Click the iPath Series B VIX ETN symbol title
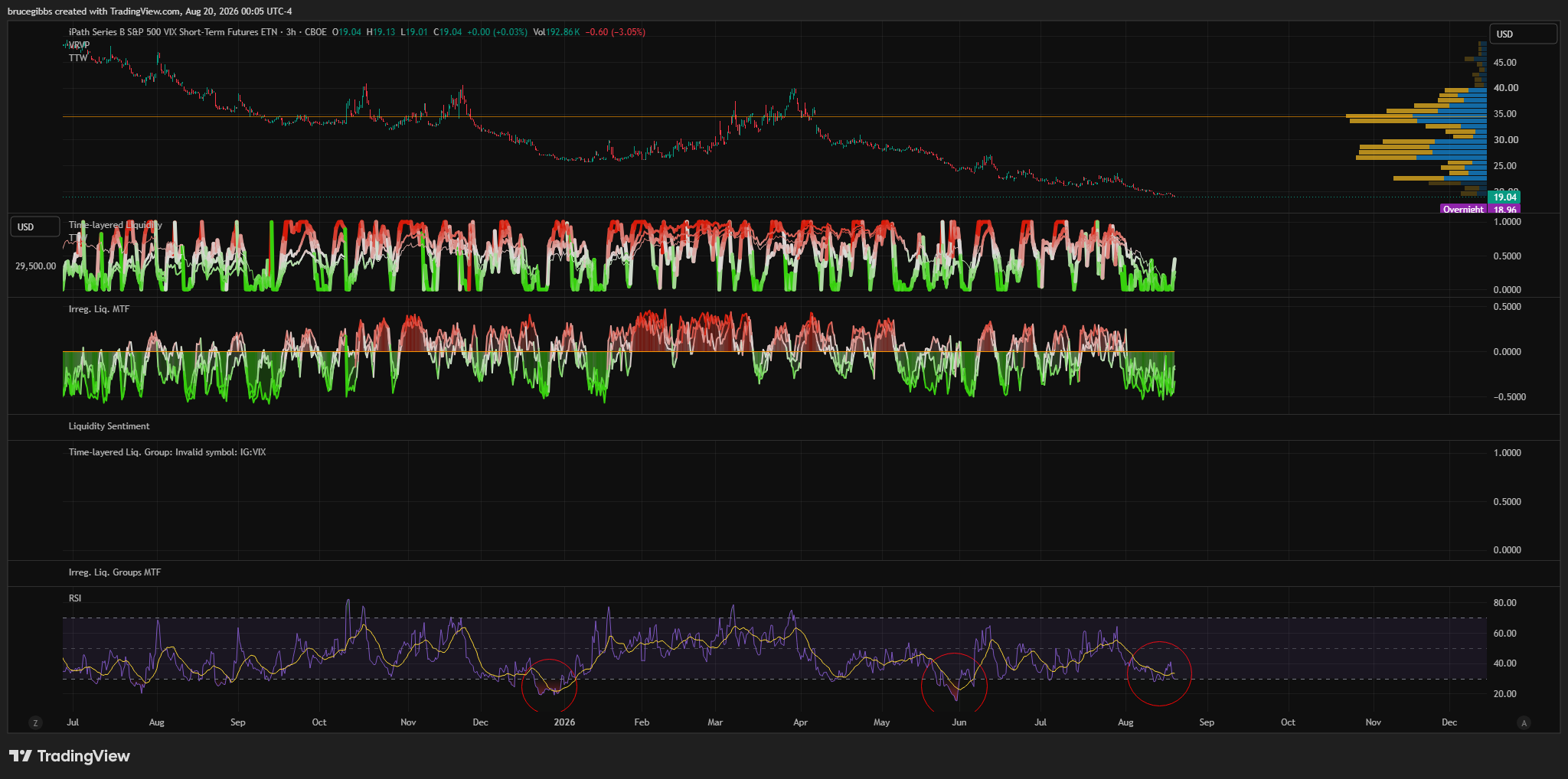 coord(173,32)
